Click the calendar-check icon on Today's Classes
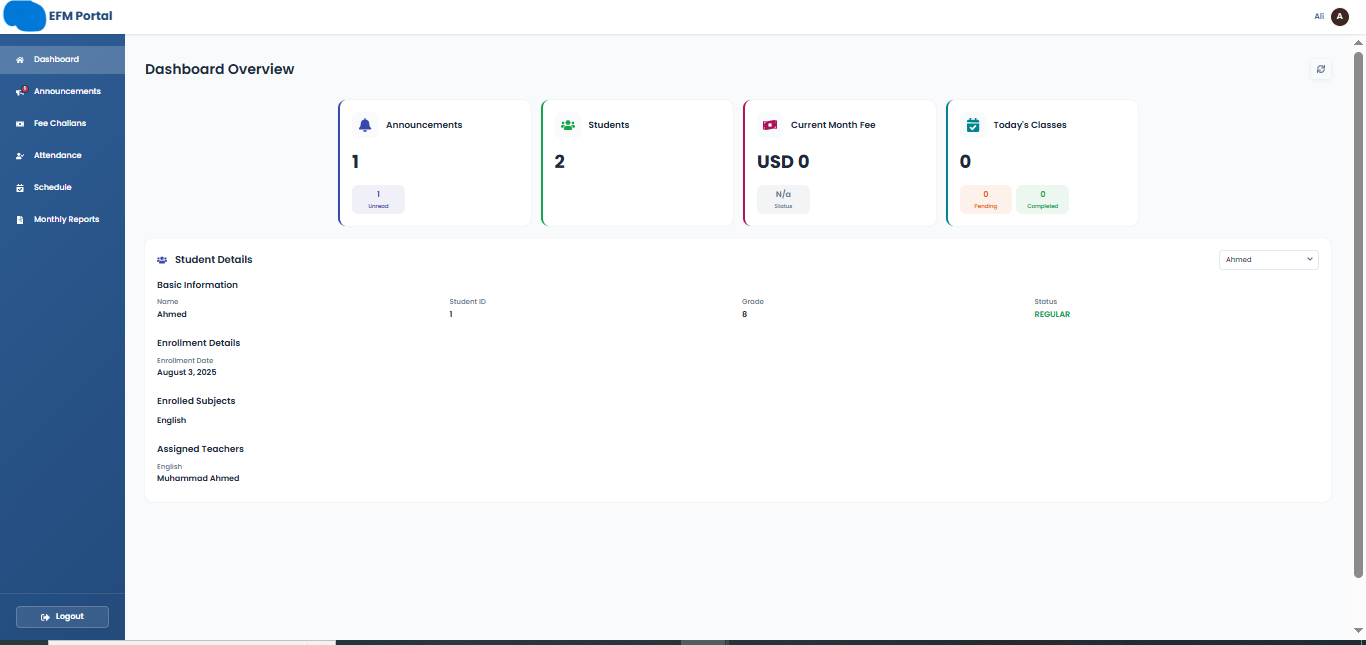 tap(973, 125)
